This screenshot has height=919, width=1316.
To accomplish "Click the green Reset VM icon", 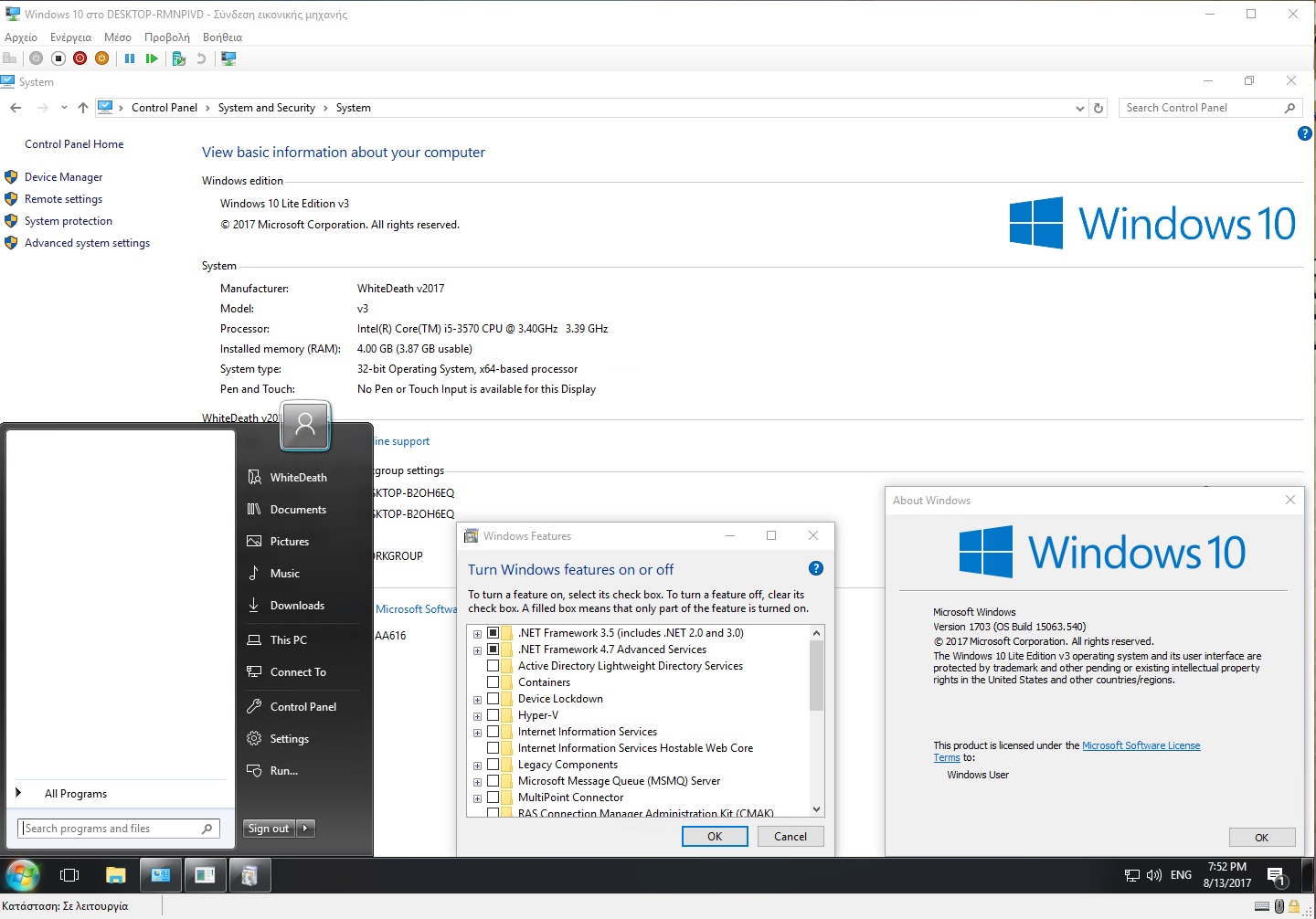I will [x=152, y=58].
